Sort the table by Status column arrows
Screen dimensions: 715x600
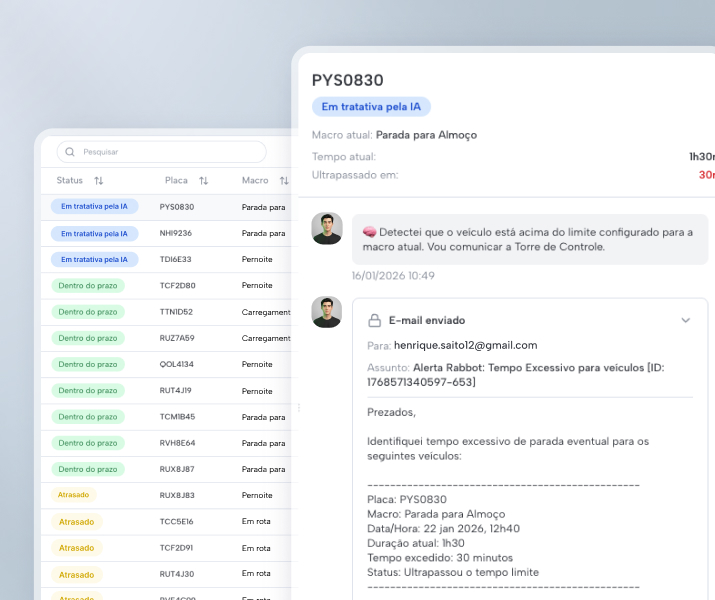coord(99,181)
